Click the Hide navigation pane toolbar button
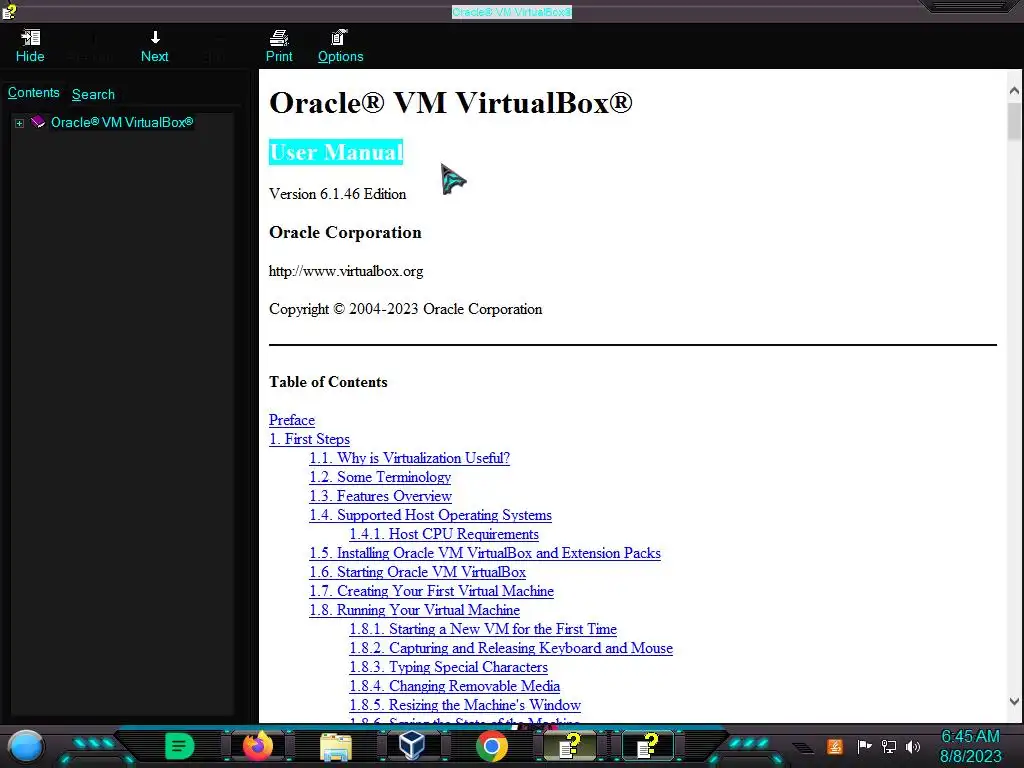The width and height of the screenshot is (1024, 768). point(30,46)
